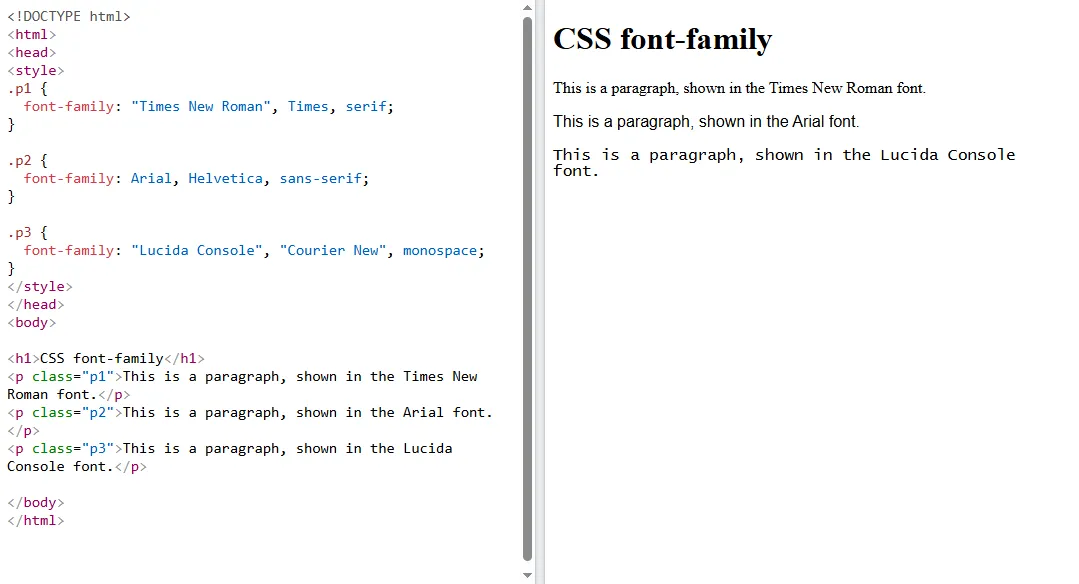Click the scrollbar up arrow

pos(527,8)
